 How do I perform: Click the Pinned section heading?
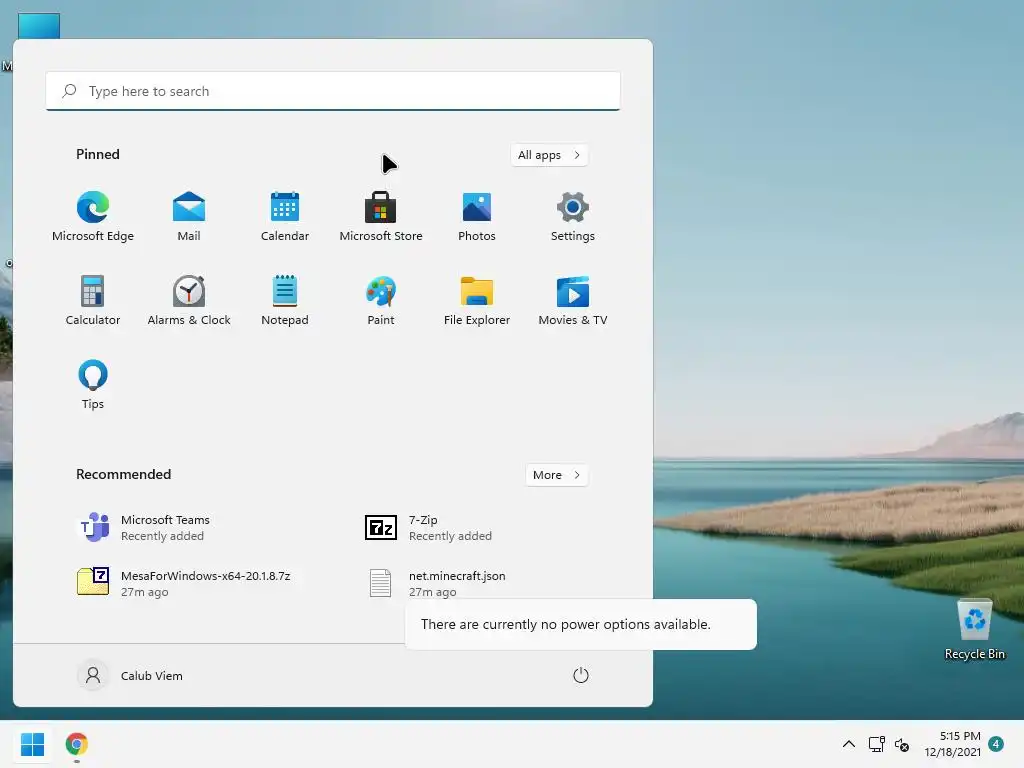pos(98,154)
